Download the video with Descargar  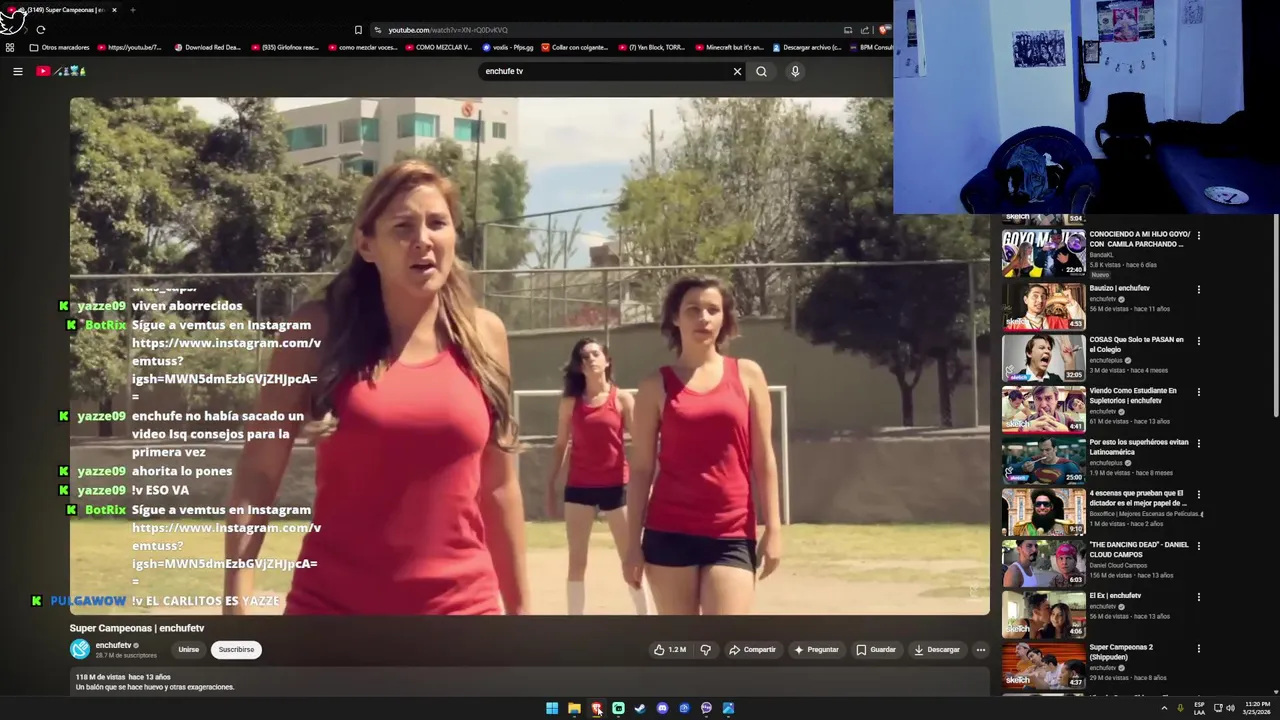pyautogui.click(x=937, y=650)
